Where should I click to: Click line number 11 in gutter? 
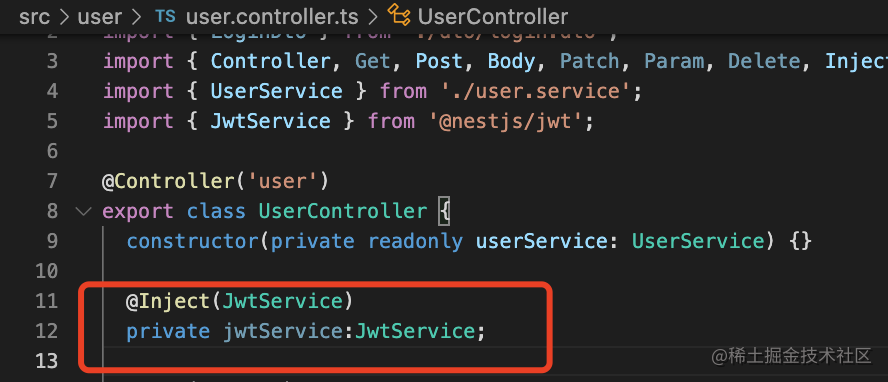46,301
